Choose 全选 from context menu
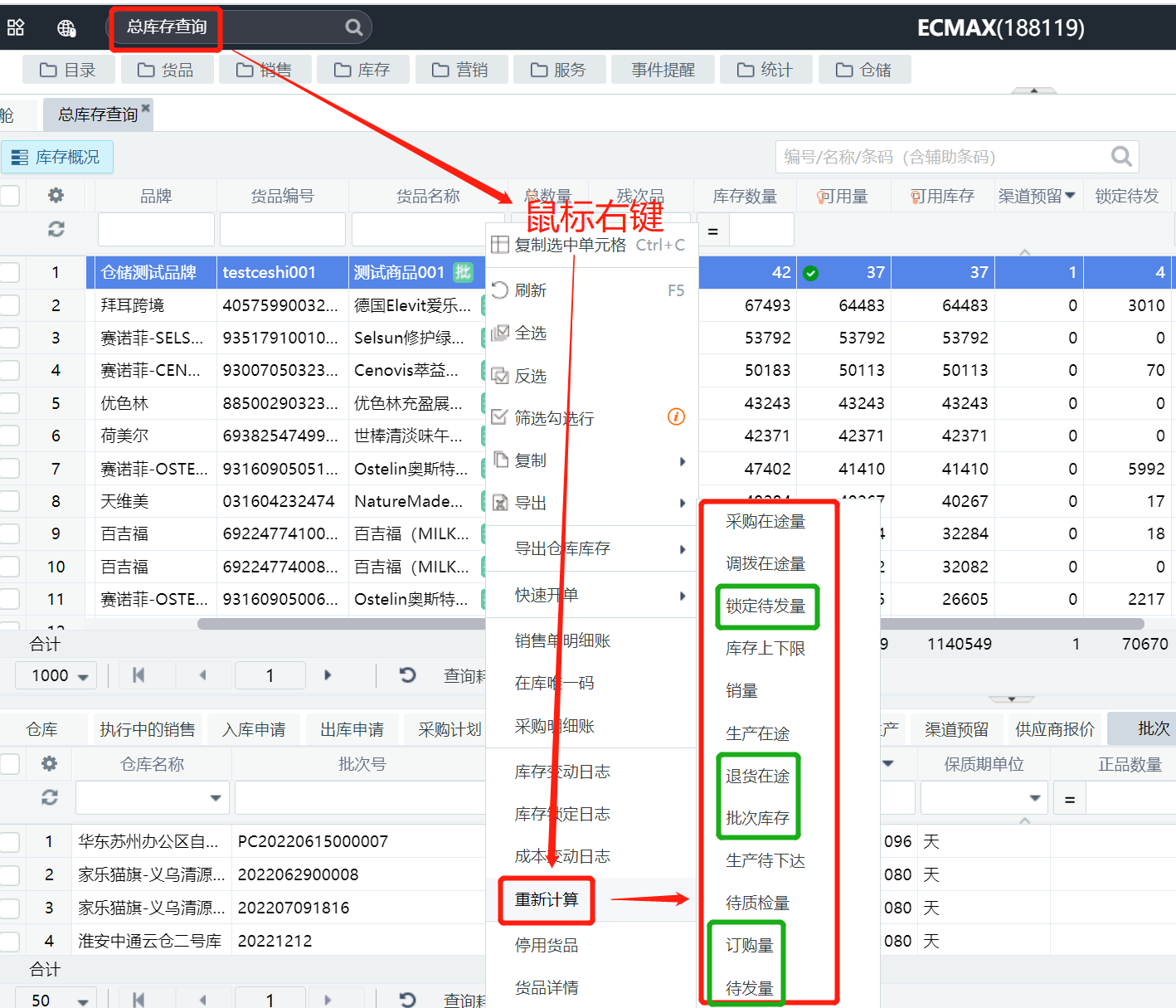The width and height of the screenshot is (1176, 1008). coord(590,333)
